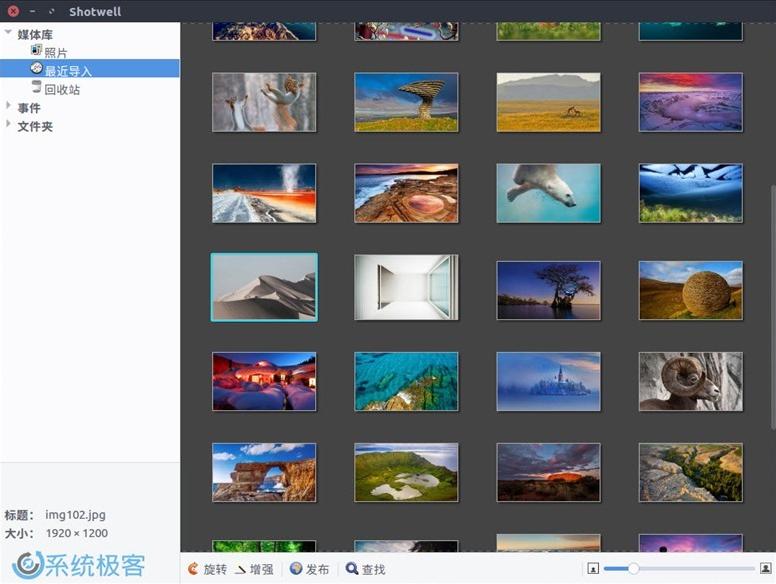Screen dimensions: 776x584
Task: Open Find (查找) with the magnifier icon
Action: tap(352, 569)
